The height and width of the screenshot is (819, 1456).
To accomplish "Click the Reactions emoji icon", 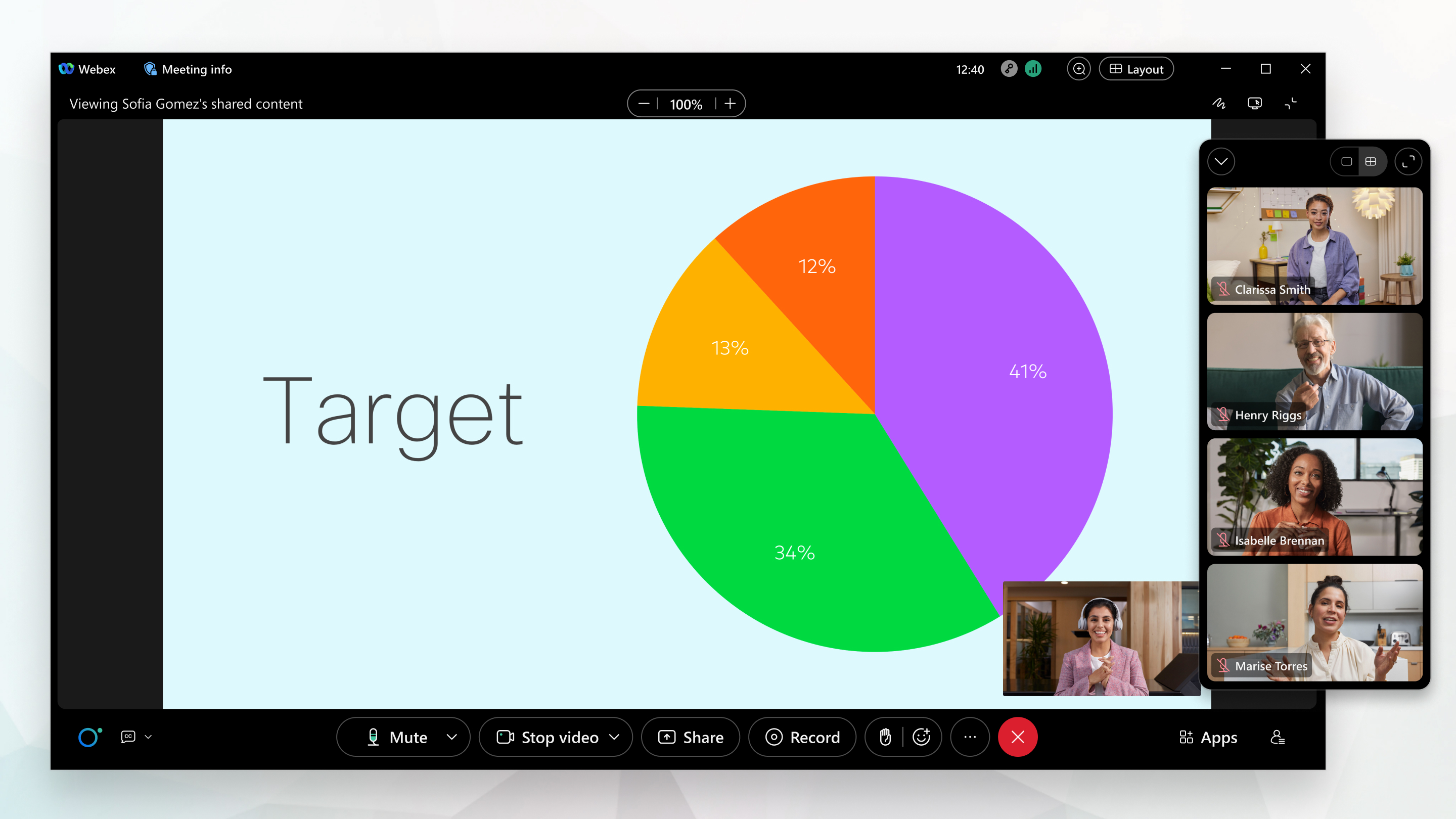I will click(x=921, y=737).
